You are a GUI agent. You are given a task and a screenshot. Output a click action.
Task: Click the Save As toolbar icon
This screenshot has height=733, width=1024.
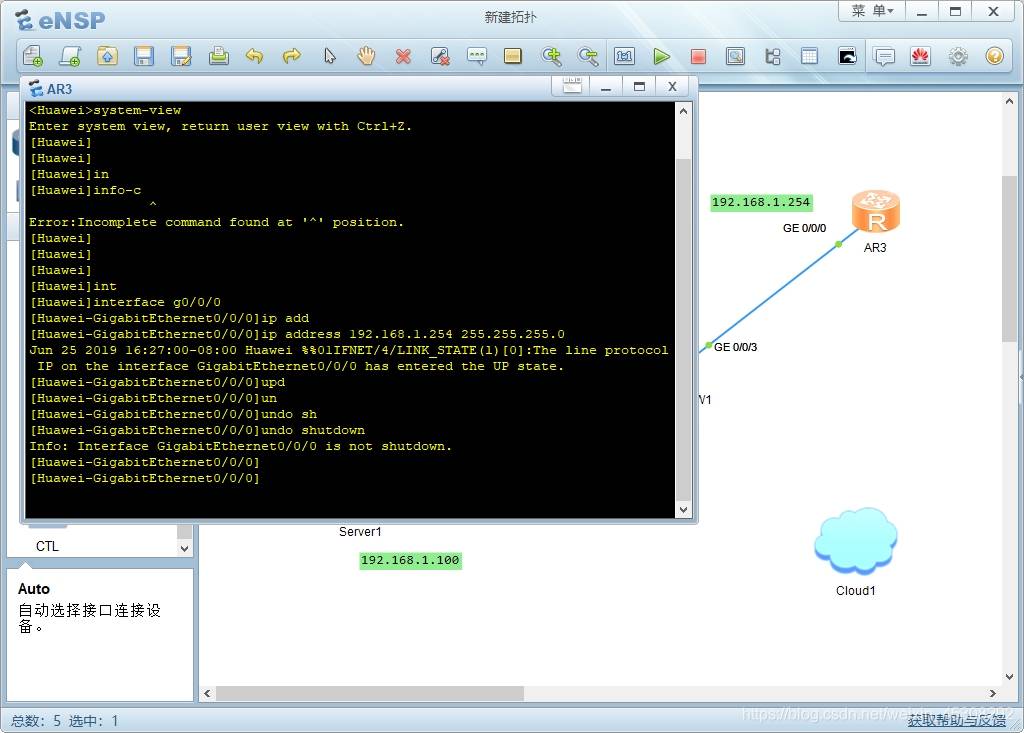[181, 56]
